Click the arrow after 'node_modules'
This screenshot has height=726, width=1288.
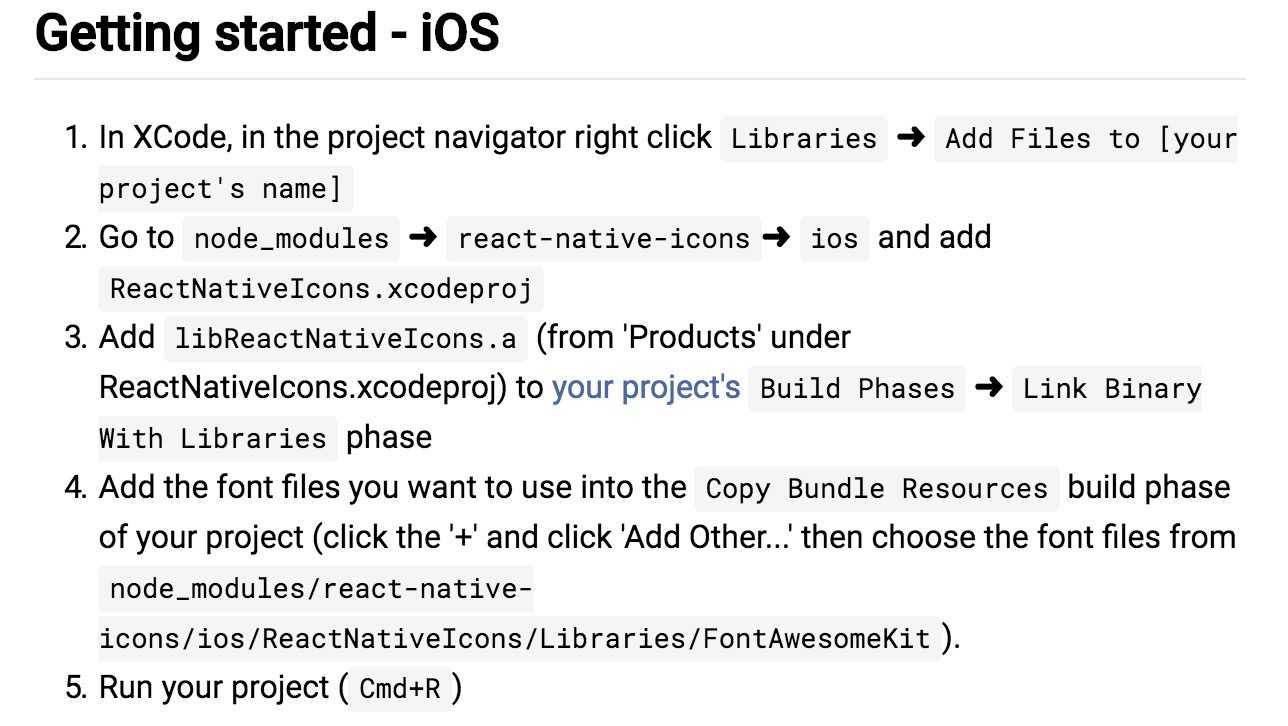click(423, 238)
